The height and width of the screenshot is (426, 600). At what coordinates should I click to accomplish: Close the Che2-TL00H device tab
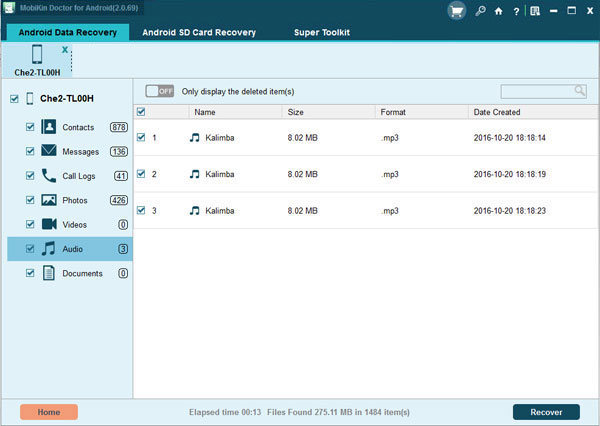click(x=65, y=48)
